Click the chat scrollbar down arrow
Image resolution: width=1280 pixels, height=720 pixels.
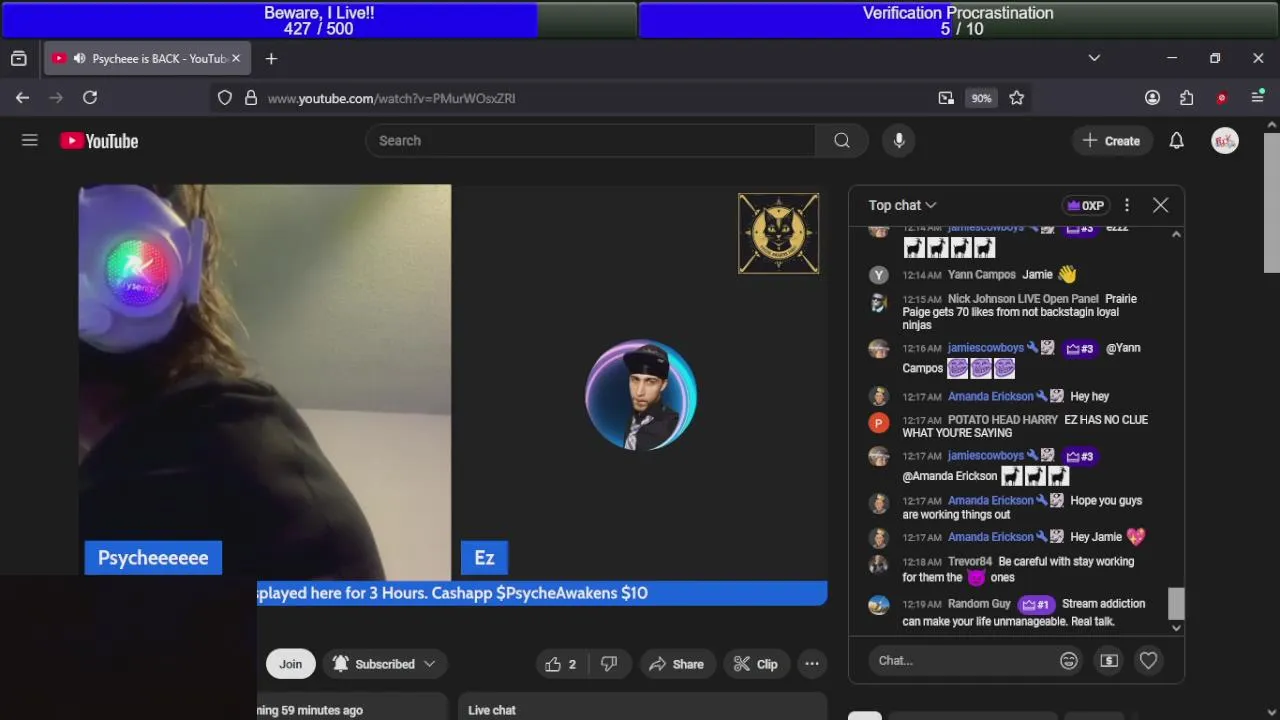[1176, 628]
